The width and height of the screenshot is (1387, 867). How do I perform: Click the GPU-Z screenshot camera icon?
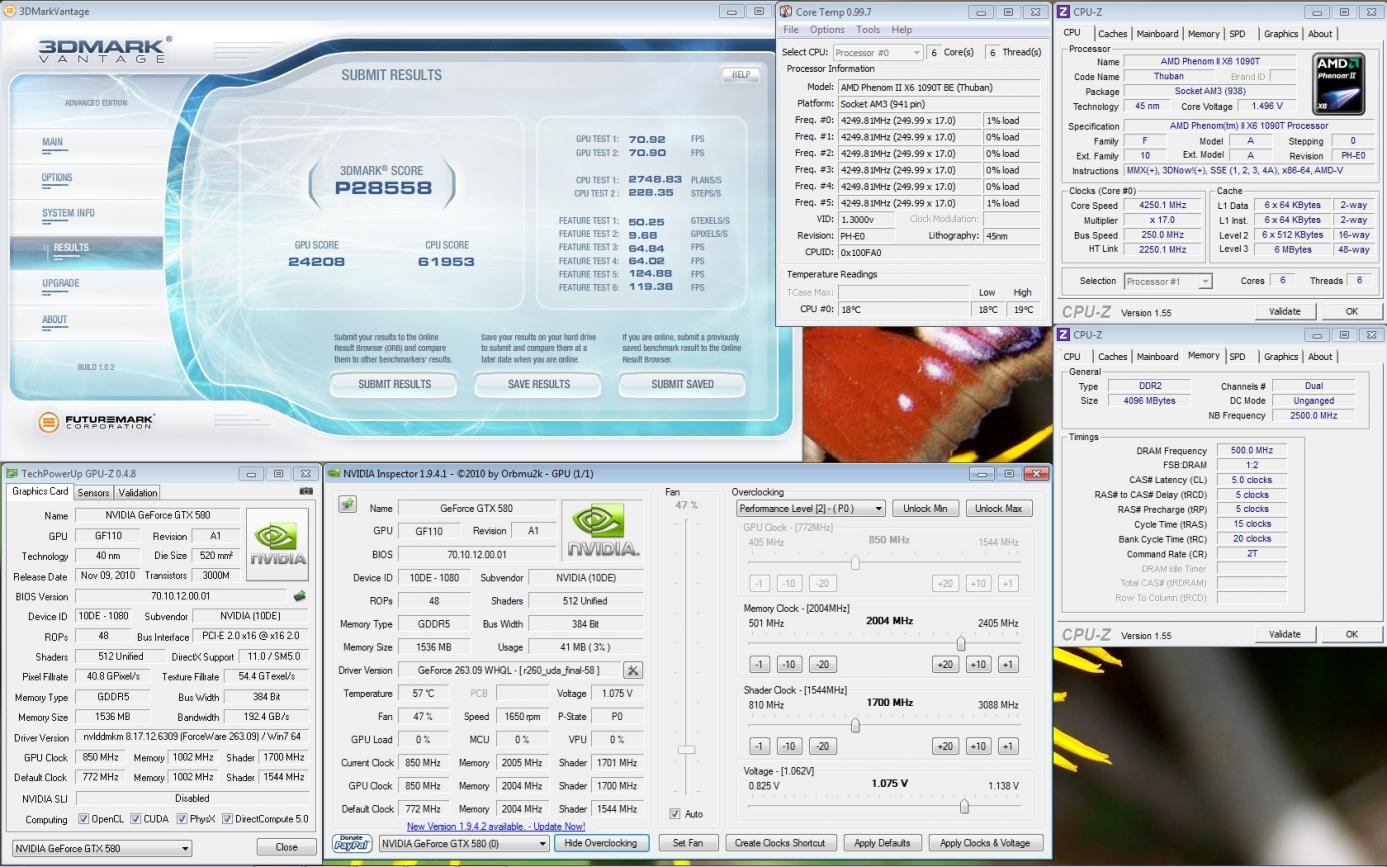[306, 491]
